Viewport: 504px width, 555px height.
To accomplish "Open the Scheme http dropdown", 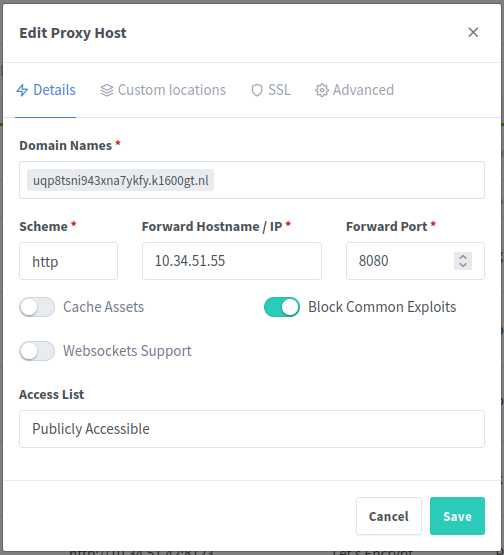I will tap(68, 261).
